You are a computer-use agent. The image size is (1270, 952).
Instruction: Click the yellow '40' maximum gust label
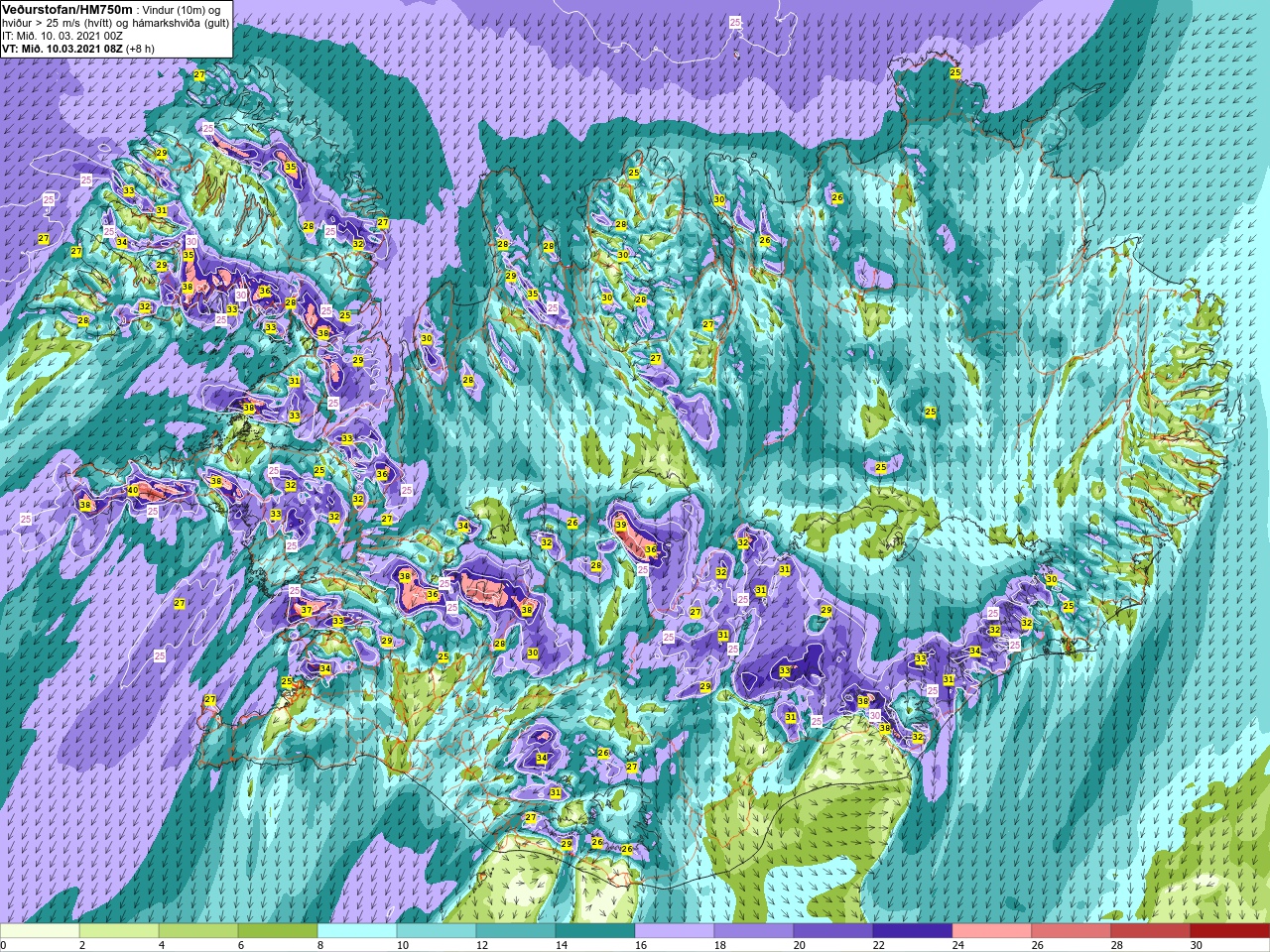click(133, 491)
